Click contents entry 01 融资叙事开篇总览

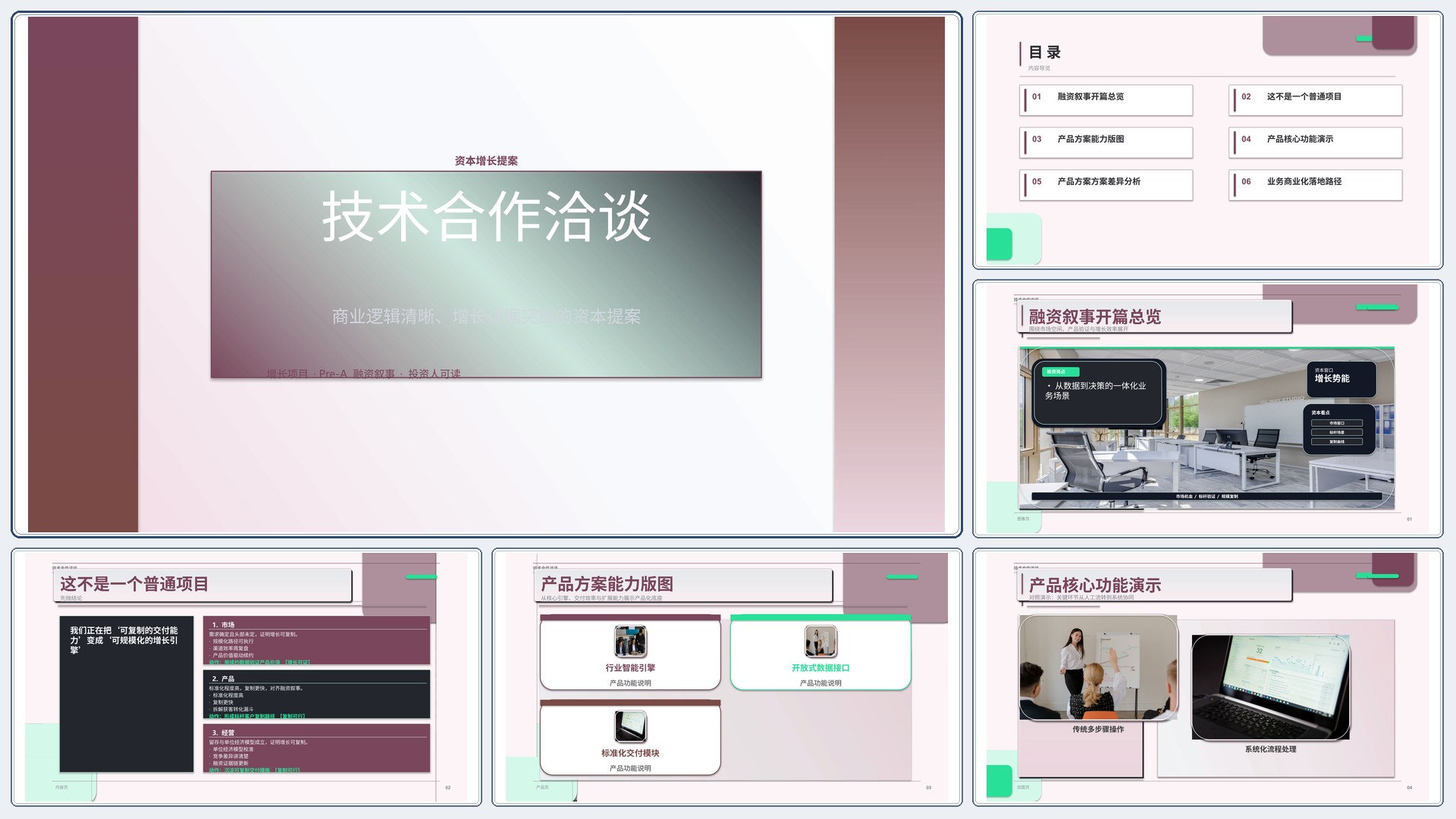pos(1106,99)
